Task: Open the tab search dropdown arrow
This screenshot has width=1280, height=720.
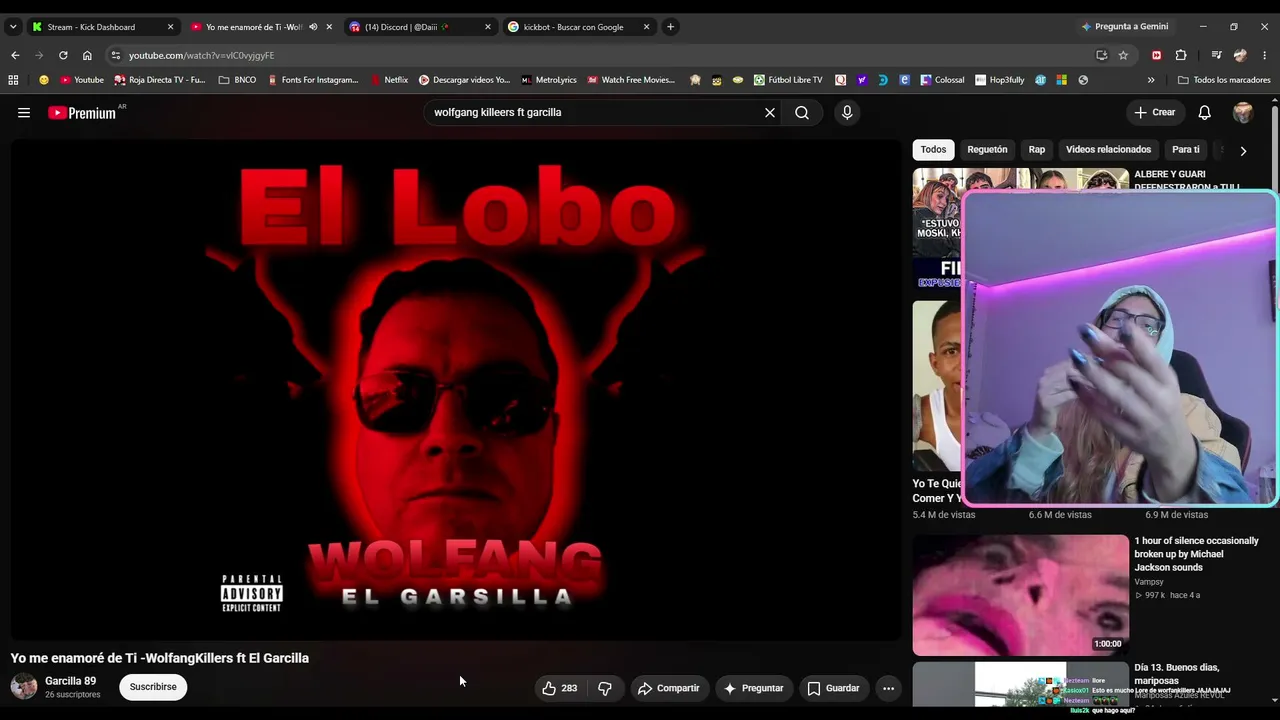Action: tap(13, 27)
